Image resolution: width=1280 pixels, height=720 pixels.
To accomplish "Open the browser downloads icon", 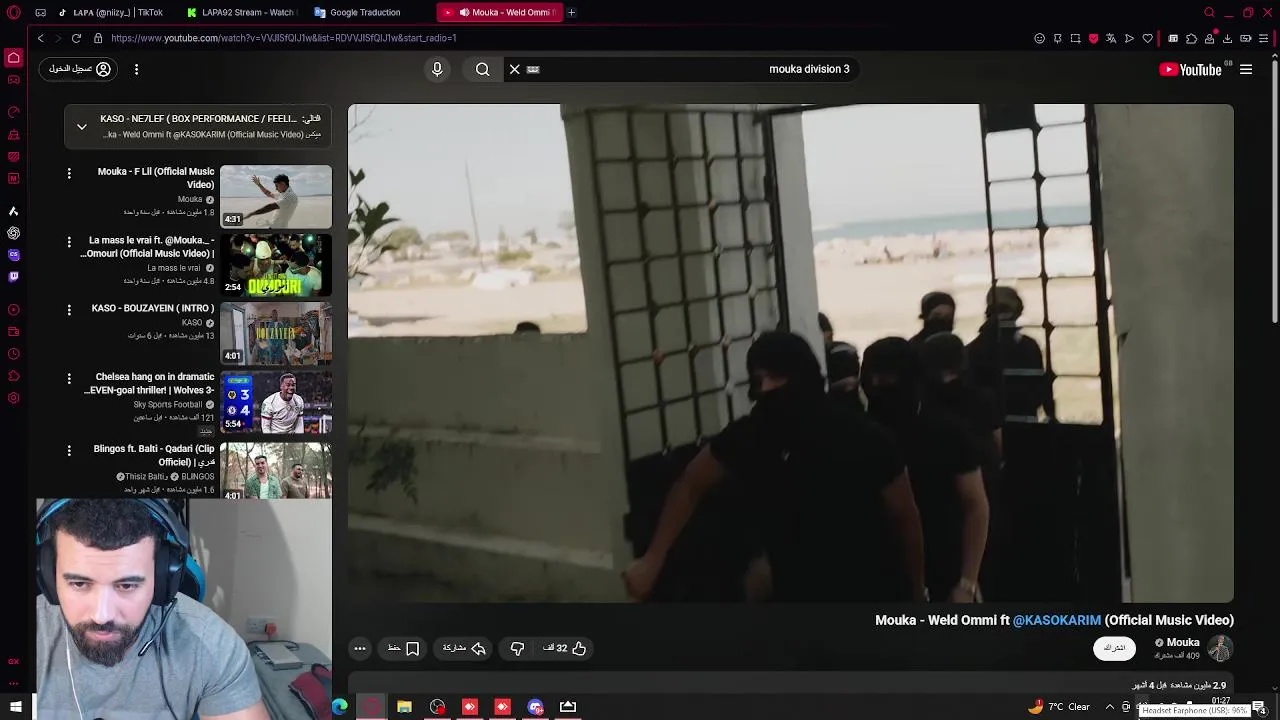I will click(x=1227, y=38).
